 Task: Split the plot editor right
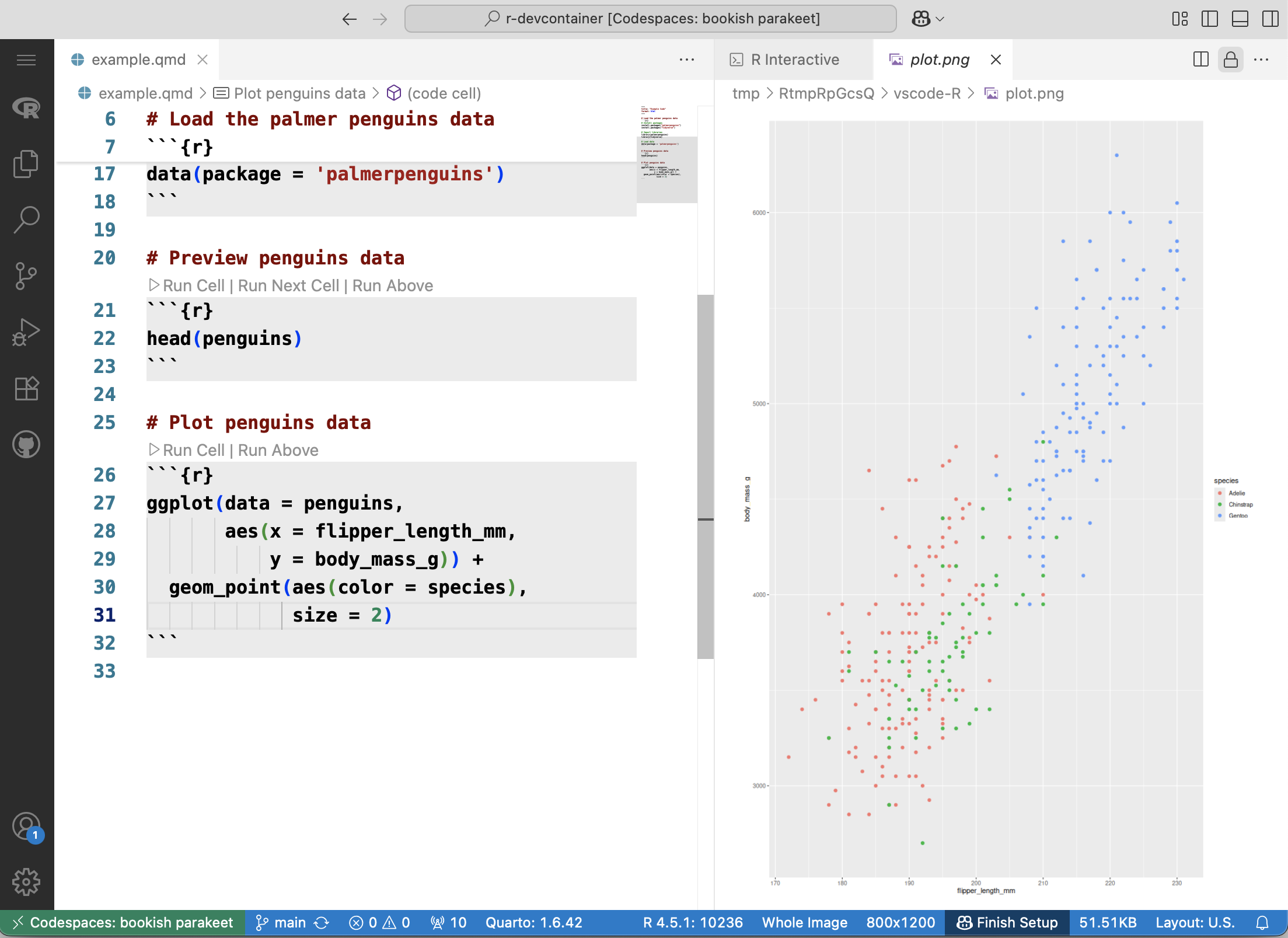1200,60
